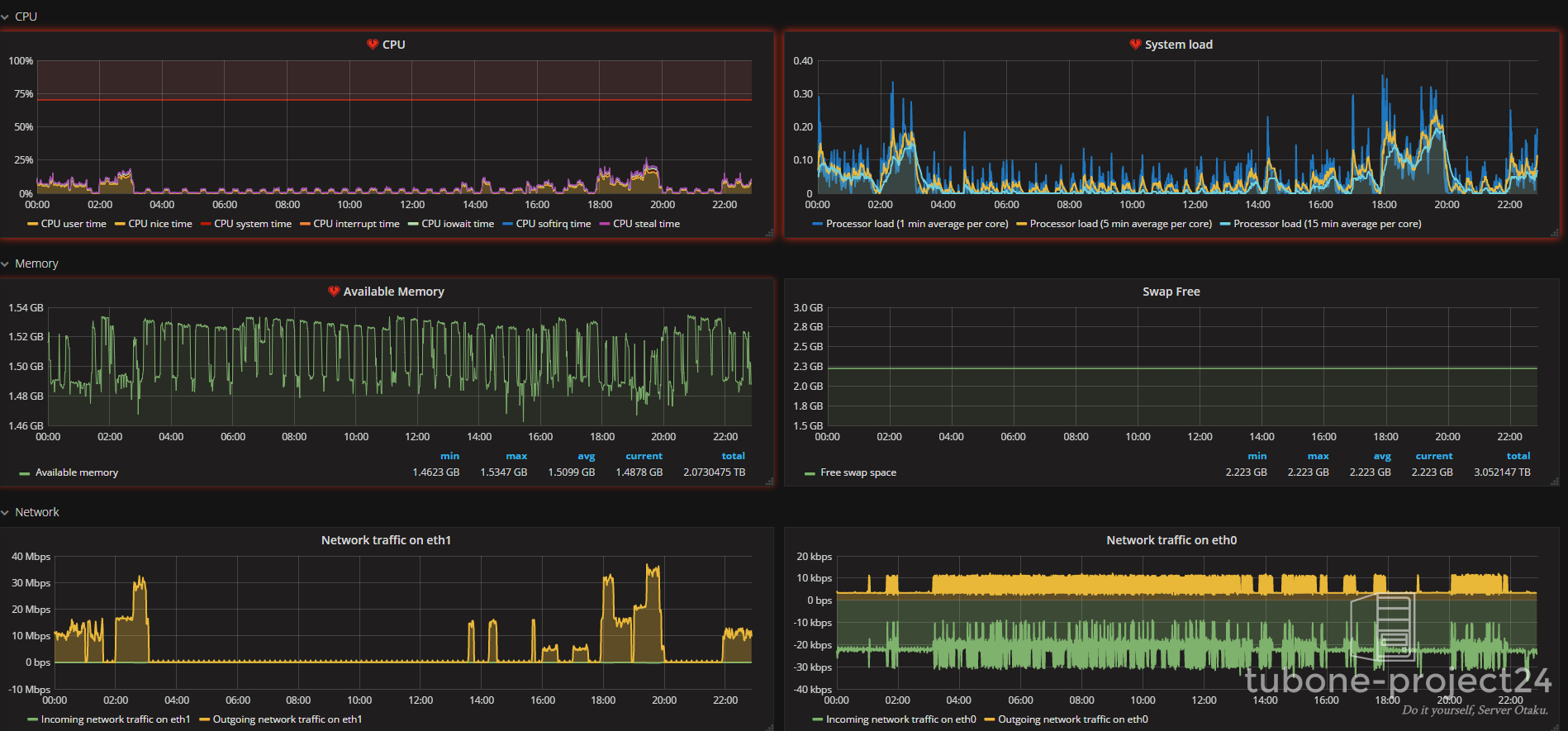Open the Swap Free panel title menu
The height and width of the screenshot is (731, 1568).
1171,292
